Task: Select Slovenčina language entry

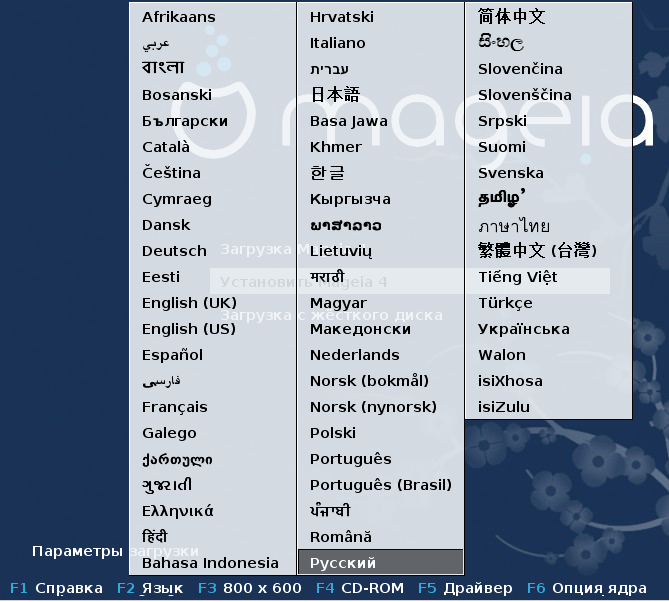Action: pyautogui.click(x=520, y=69)
